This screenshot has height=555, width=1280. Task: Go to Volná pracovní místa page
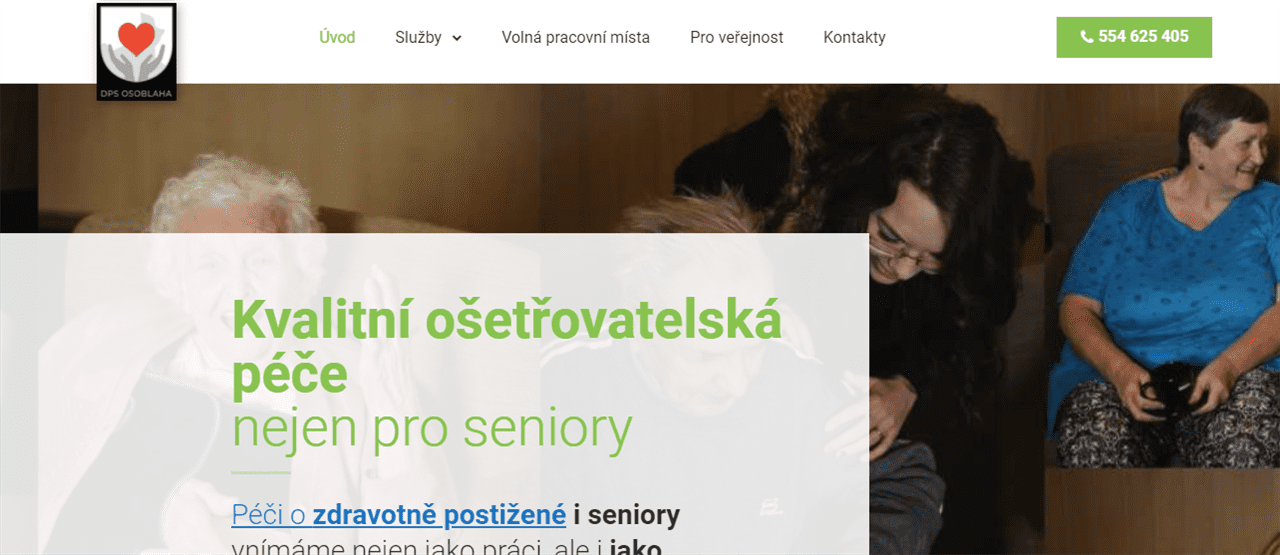point(576,37)
